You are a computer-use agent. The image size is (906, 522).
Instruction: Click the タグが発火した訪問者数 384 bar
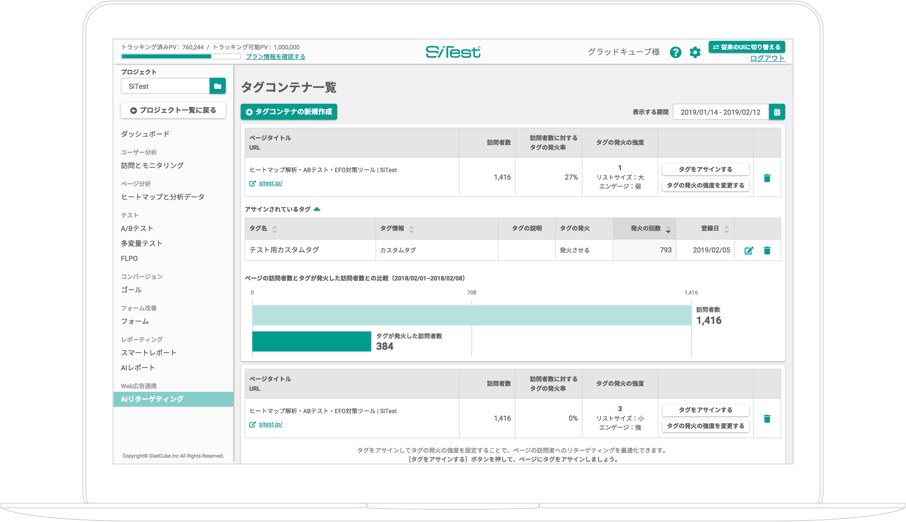click(311, 341)
